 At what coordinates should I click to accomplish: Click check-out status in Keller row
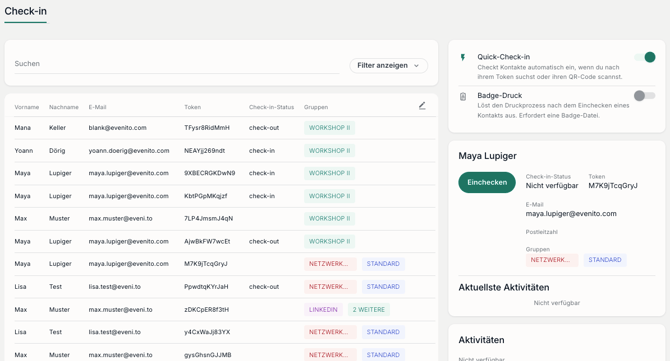coord(264,128)
